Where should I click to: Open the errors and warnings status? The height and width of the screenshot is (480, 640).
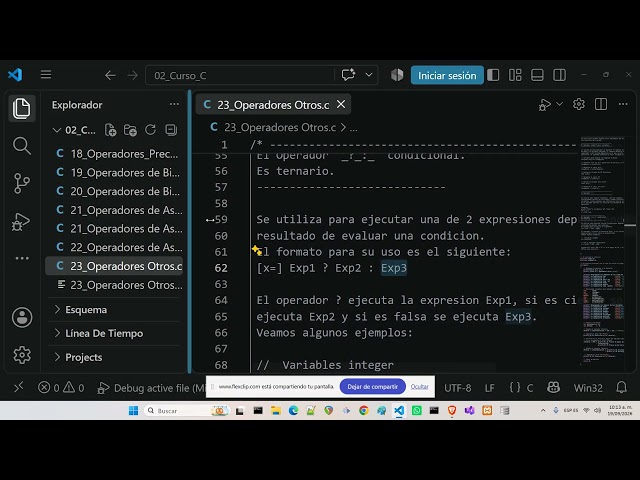pos(61,388)
